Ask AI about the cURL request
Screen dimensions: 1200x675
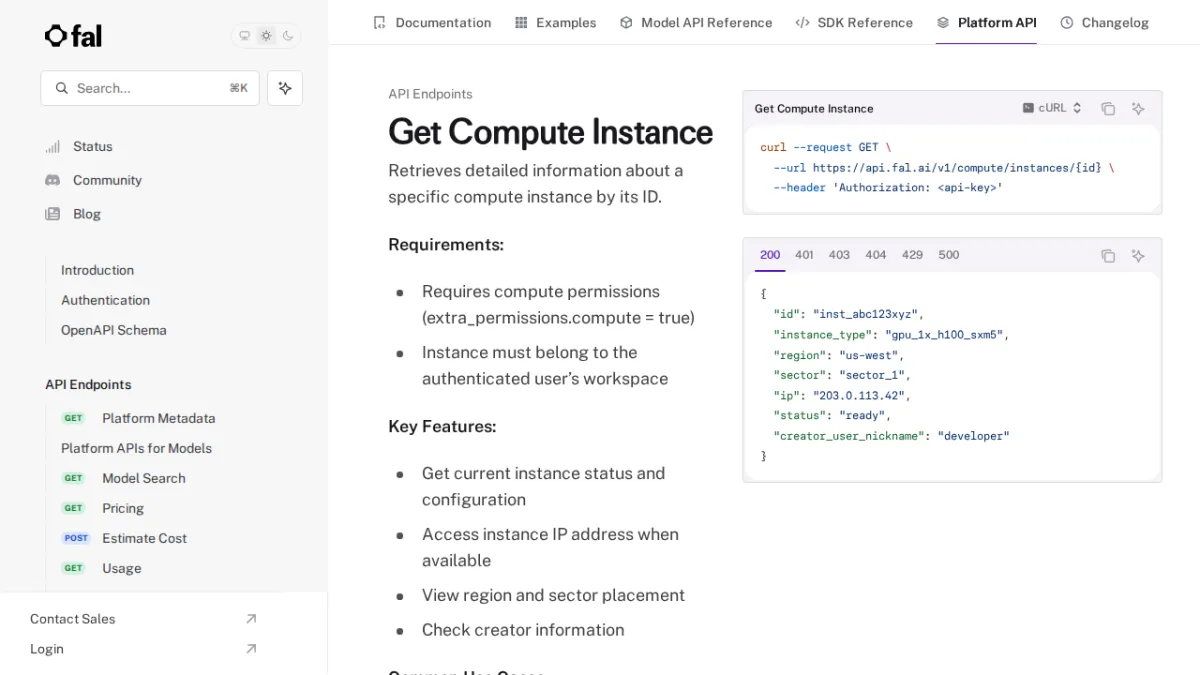(1138, 108)
